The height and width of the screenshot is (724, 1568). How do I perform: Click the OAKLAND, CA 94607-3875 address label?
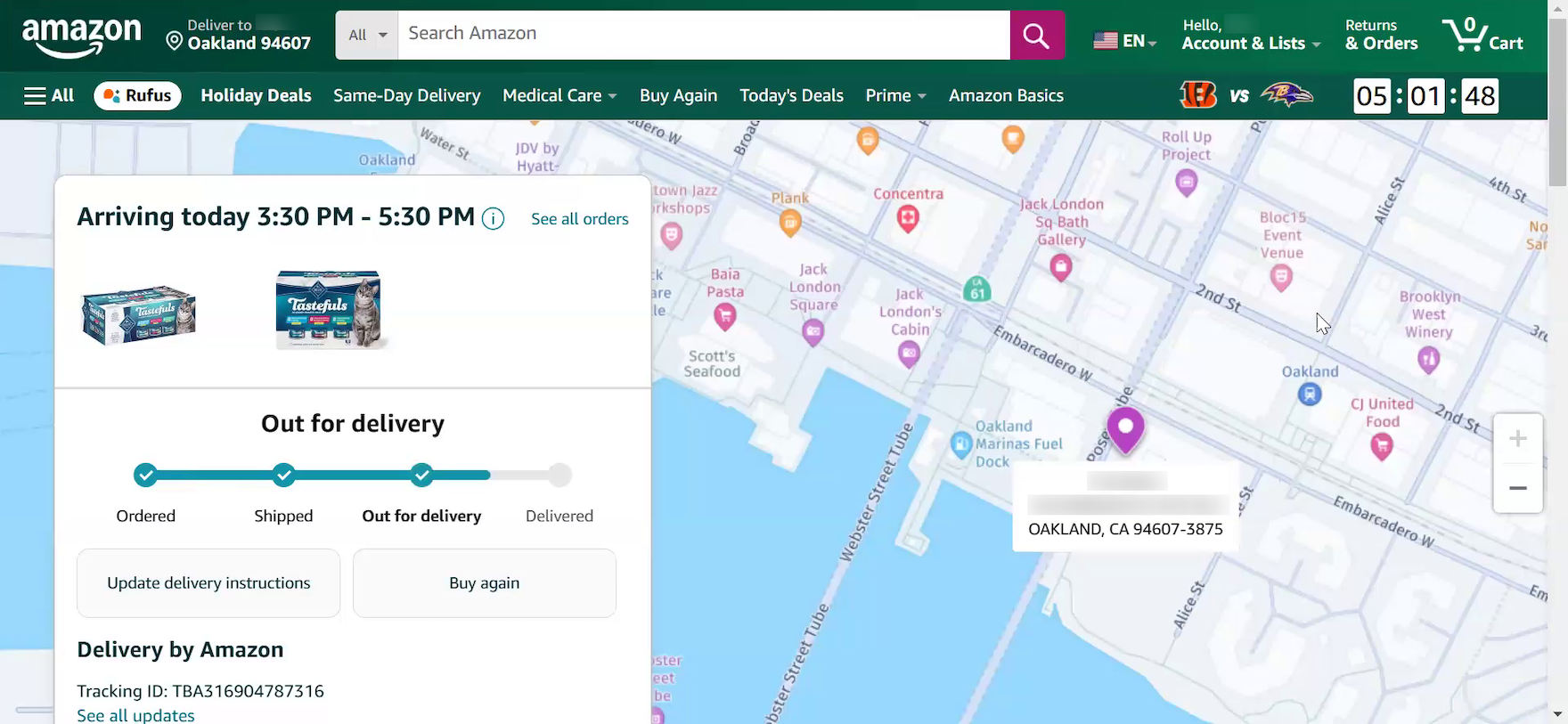click(1125, 529)
